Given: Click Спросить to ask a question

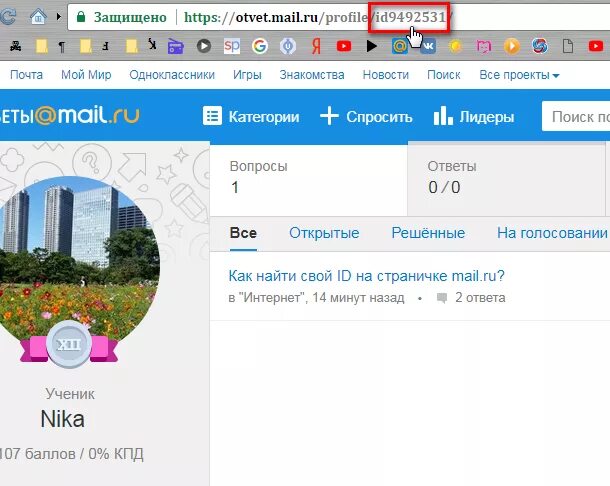Looking at the screenshot, I should tap(366, 116).
